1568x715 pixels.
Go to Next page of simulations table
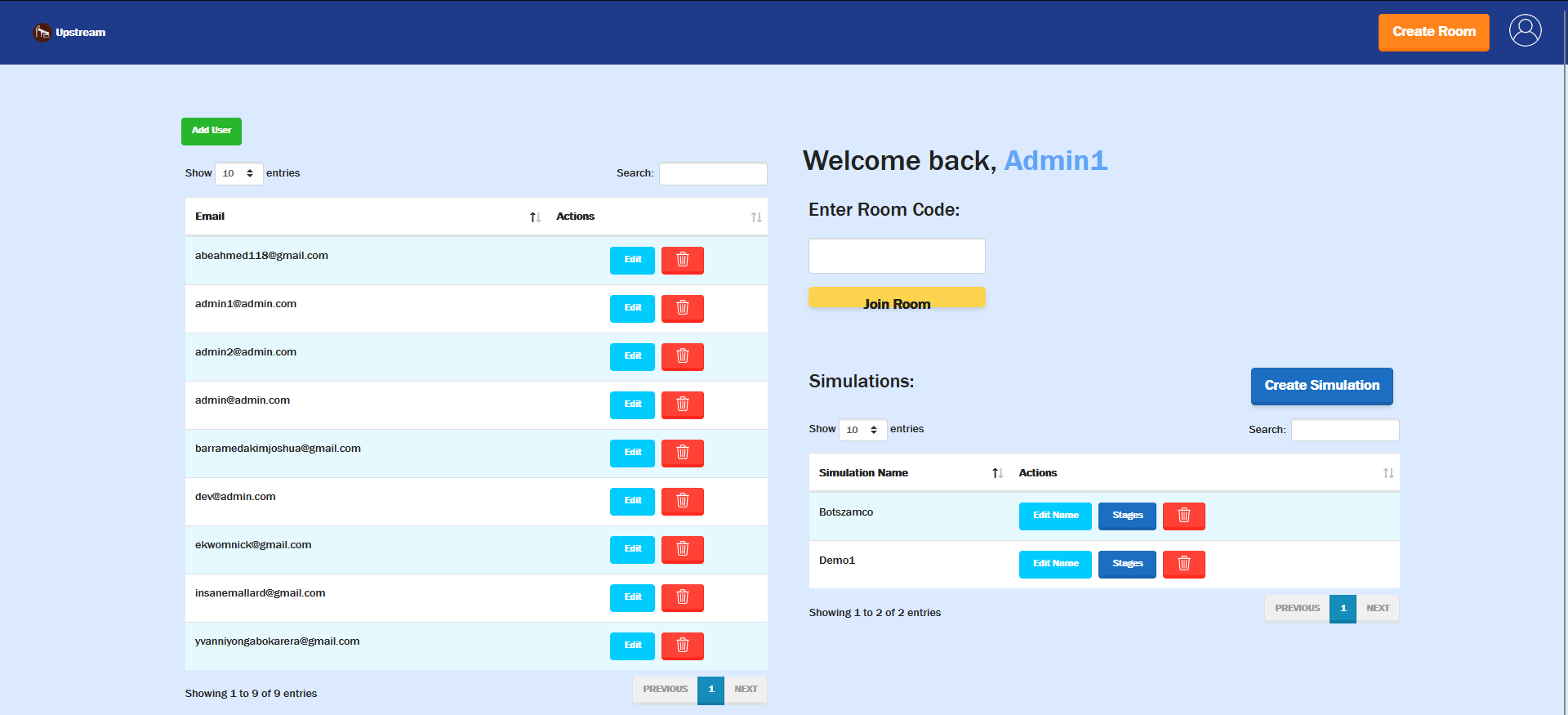(x=1378, y=609)
